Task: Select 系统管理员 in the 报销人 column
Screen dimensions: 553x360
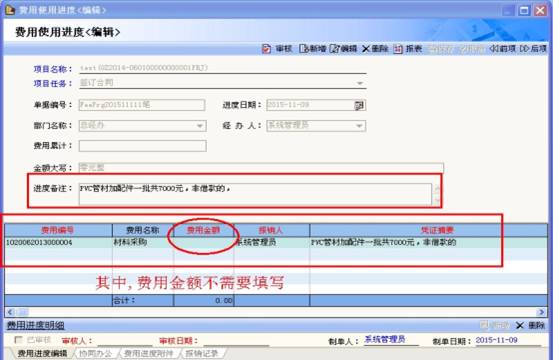Action: pyautogui.click(x=272, y=243)
